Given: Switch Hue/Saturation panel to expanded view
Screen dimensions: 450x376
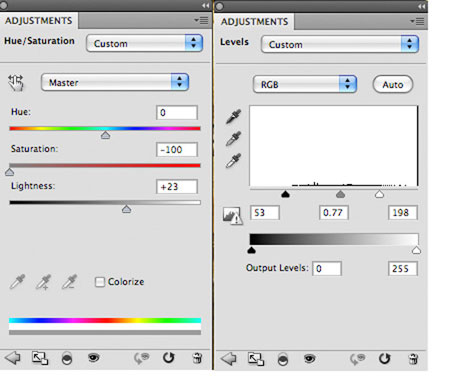Looking at the screenshot, I should coord(40,358).
